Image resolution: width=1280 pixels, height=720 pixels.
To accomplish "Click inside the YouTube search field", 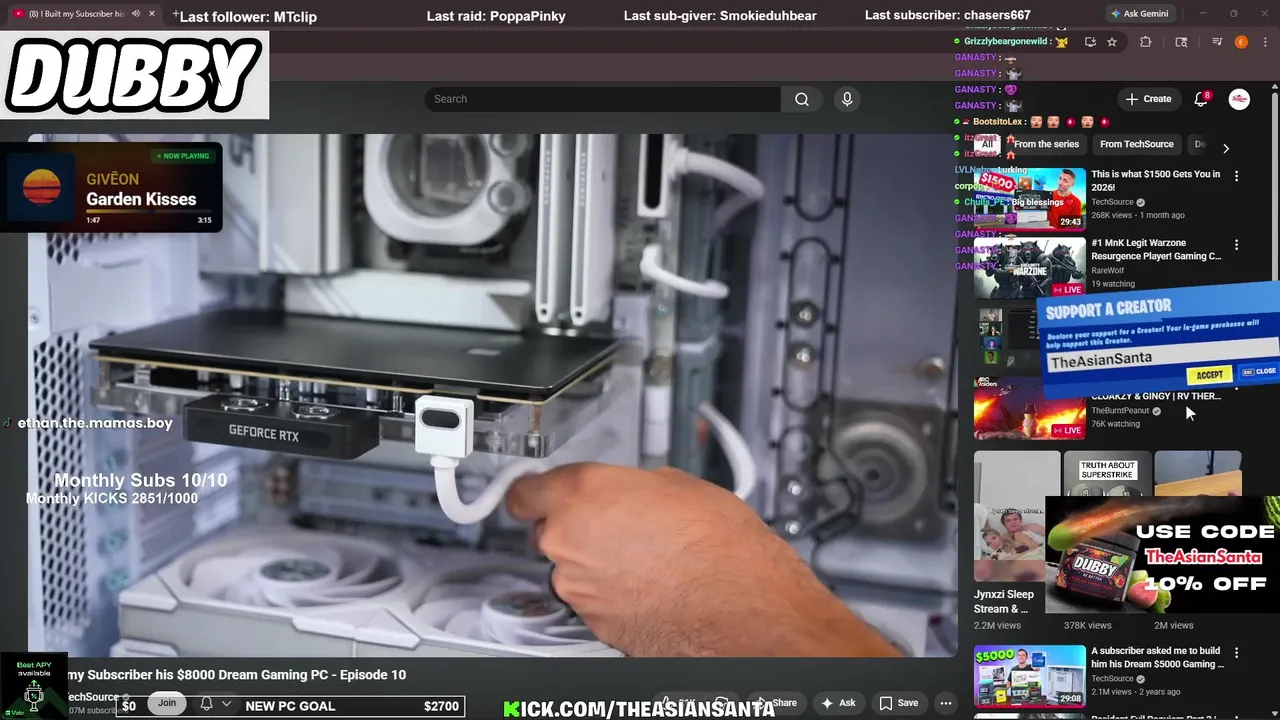I will 603,99.
